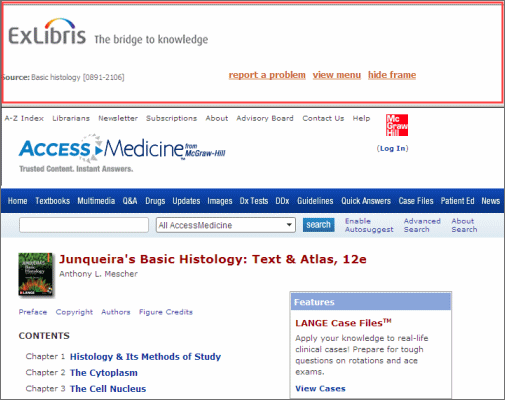
Task: Open the Q&A nav item
Action: pos(130,201)
